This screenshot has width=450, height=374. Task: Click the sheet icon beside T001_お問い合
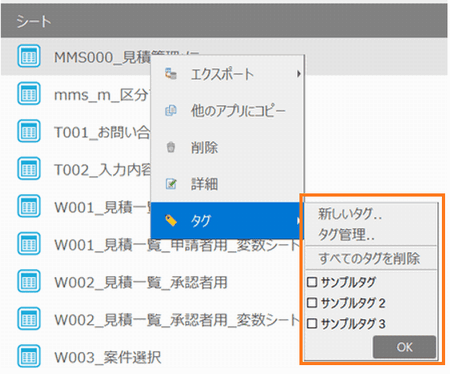(29, 131)
